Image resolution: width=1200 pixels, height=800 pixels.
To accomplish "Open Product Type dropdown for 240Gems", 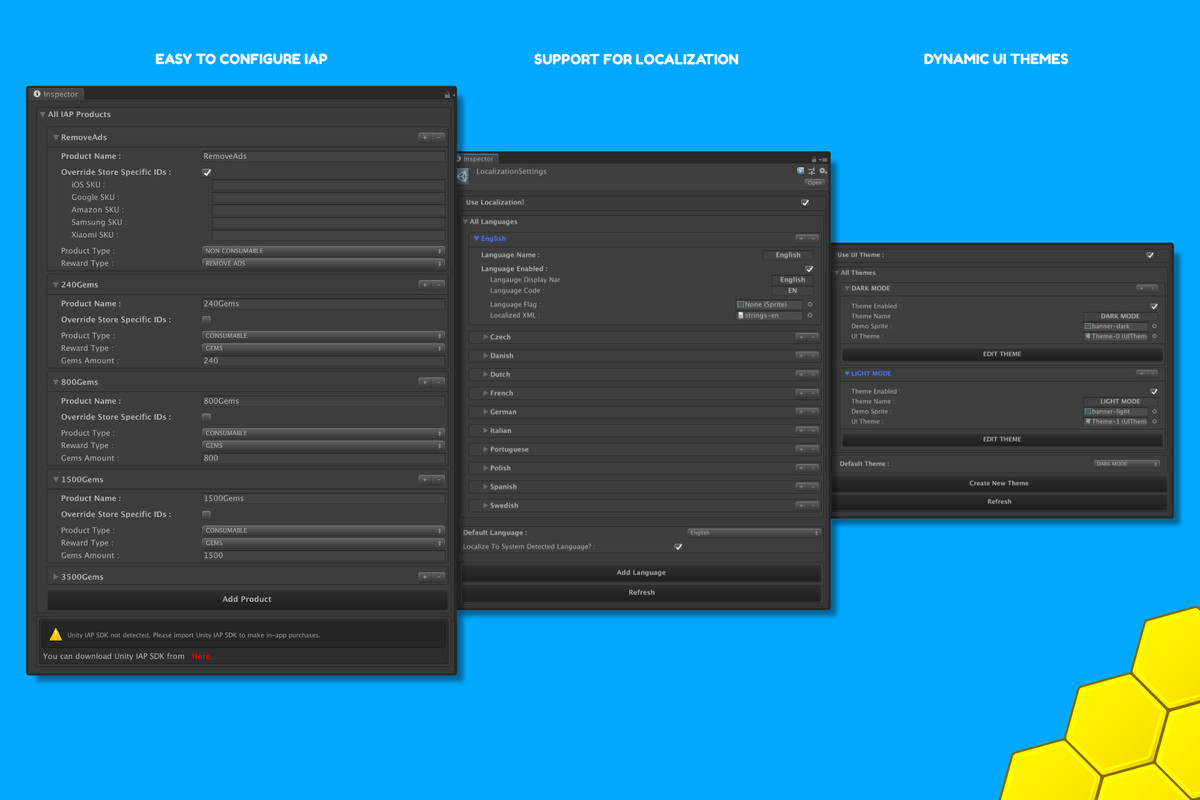I will tap(323, 336).
